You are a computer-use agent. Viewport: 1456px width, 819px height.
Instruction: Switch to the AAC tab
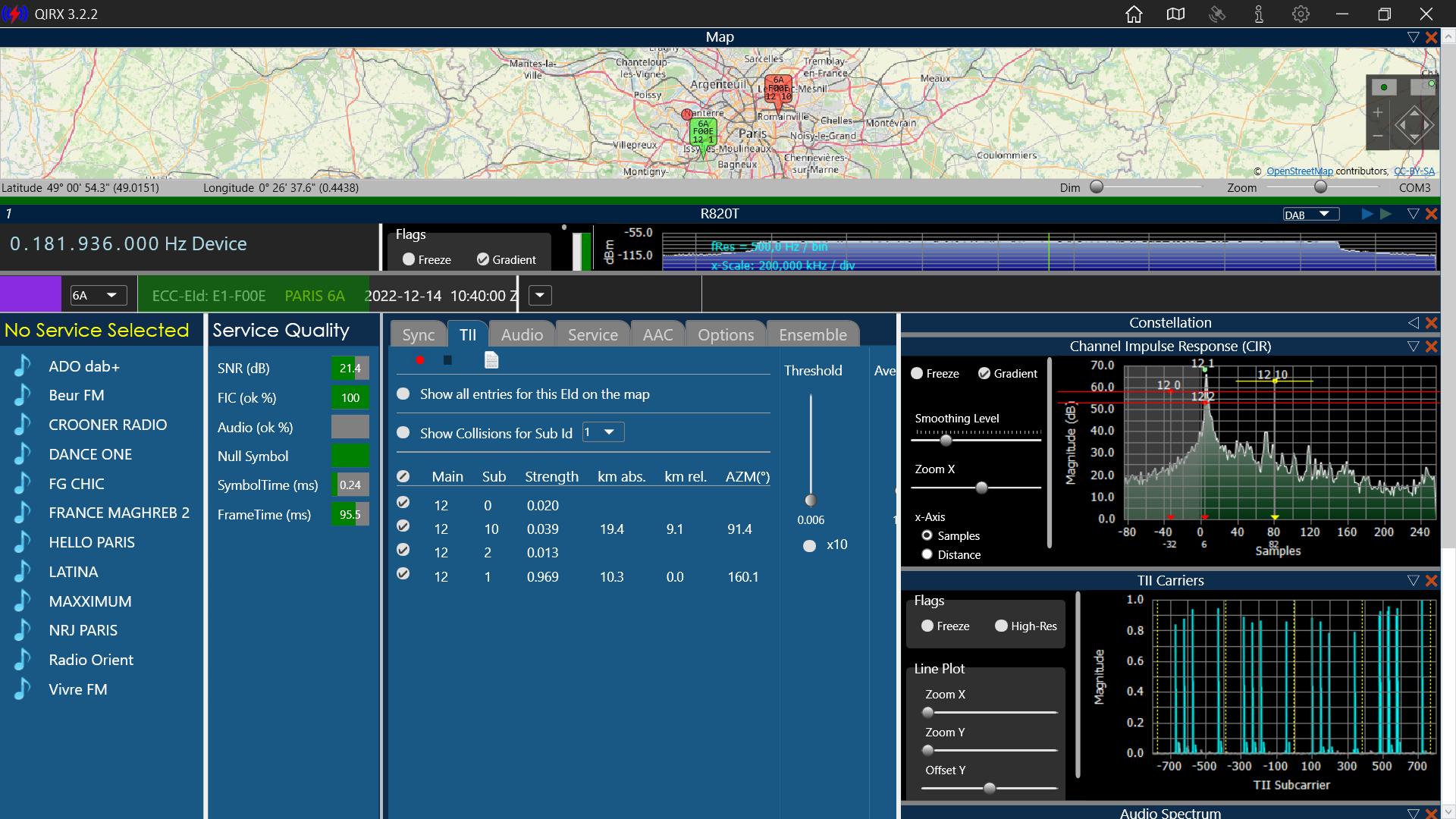coord(657,334)
